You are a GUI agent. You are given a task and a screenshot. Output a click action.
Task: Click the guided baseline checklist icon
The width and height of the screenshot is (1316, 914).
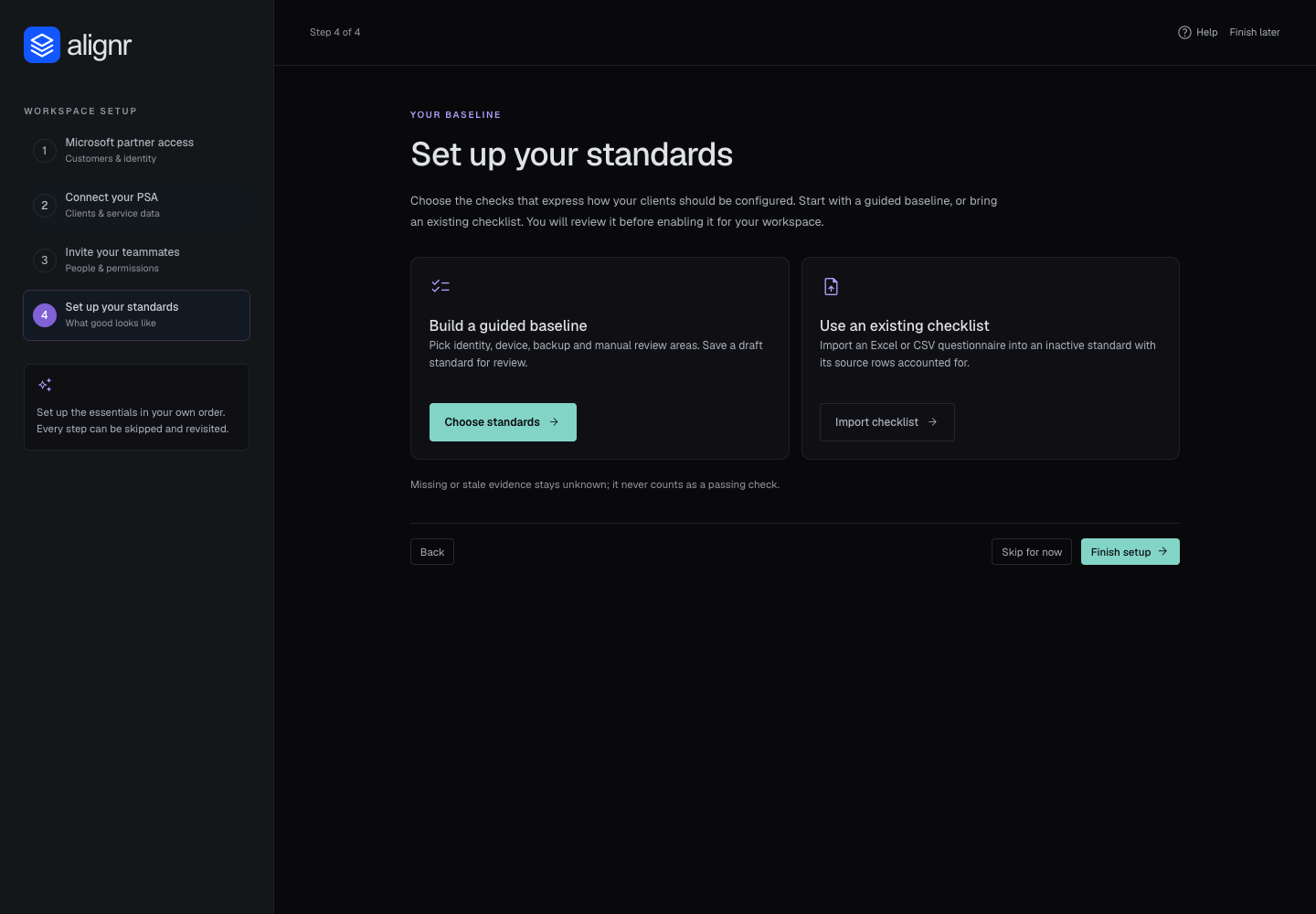(440, 286)
